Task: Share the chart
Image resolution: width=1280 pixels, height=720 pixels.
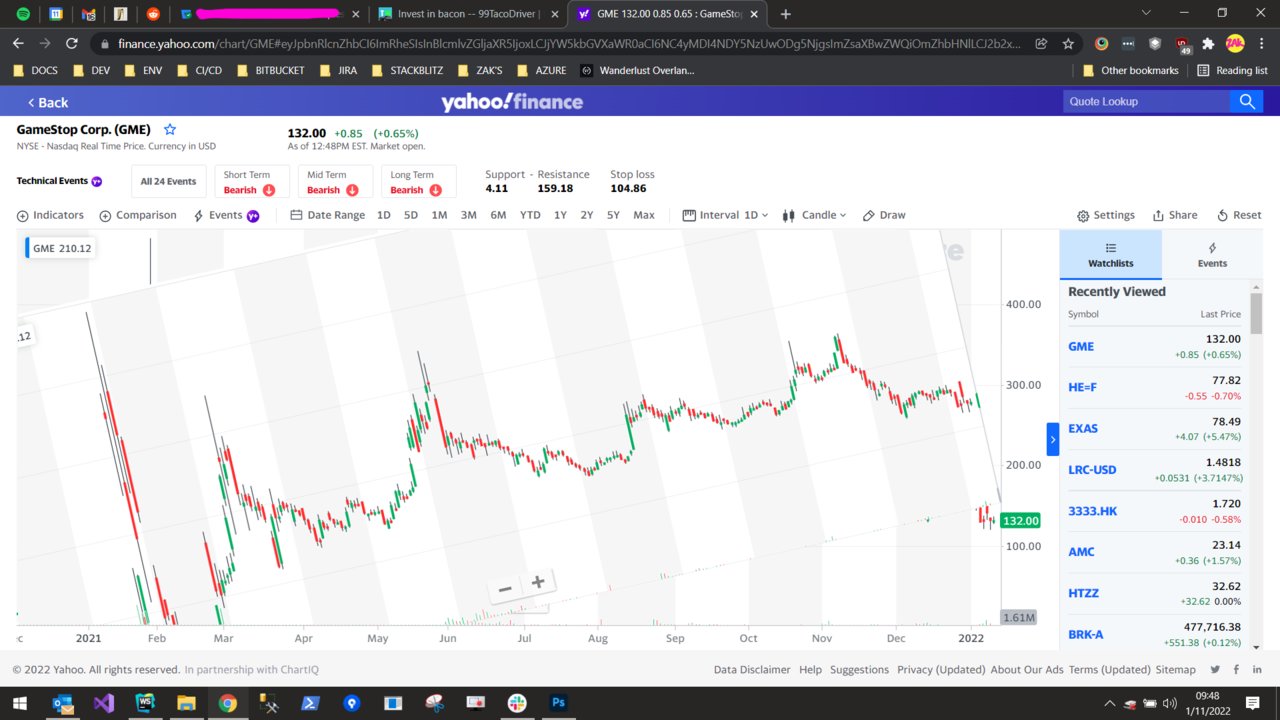Action: coord(1175,215)
